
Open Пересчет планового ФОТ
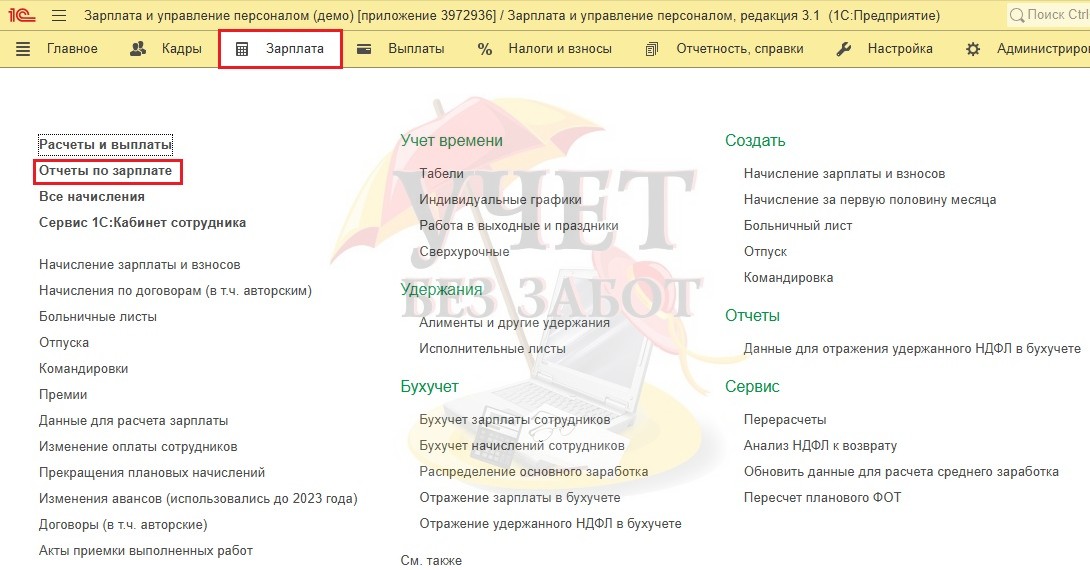(x=822, y=498)
